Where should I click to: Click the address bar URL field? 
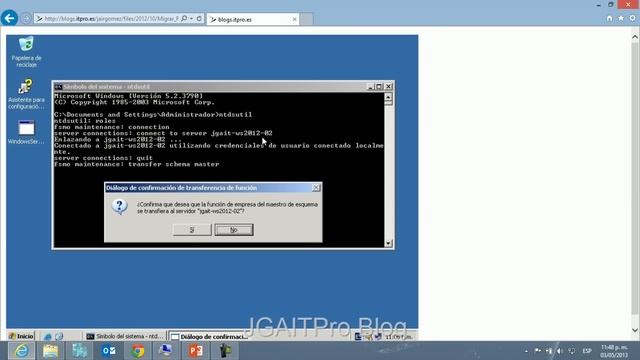pyautogui.click(x=111, y=19)
